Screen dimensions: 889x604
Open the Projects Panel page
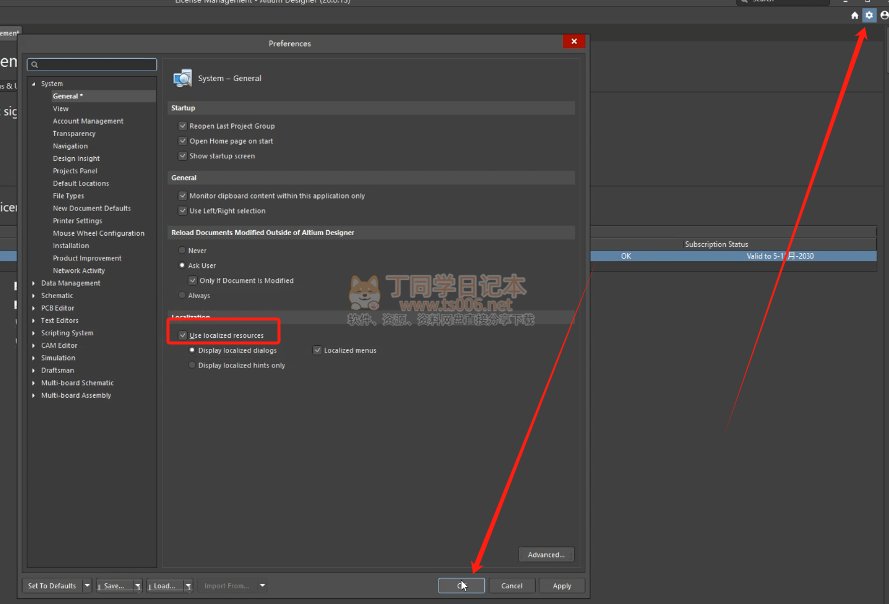coord(75,171)
